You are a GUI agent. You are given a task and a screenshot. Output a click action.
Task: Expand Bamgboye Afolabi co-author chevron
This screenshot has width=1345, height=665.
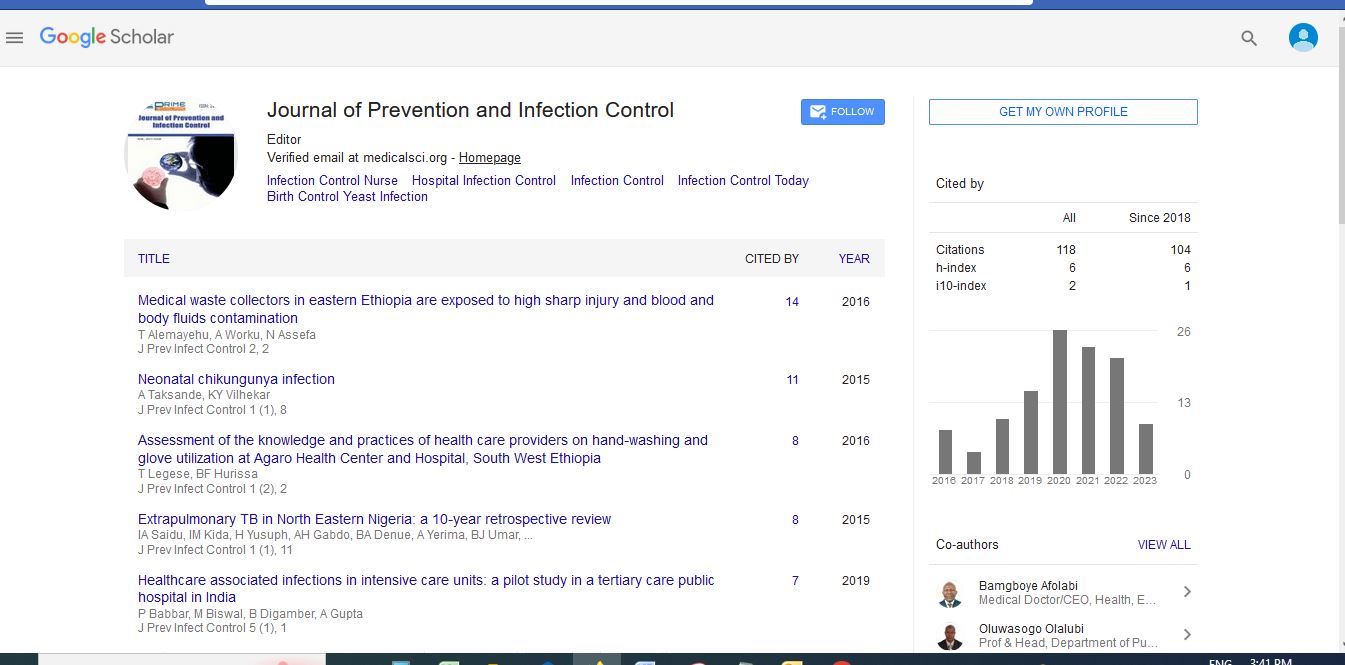pyautogui.click(x=1186, y=592)
